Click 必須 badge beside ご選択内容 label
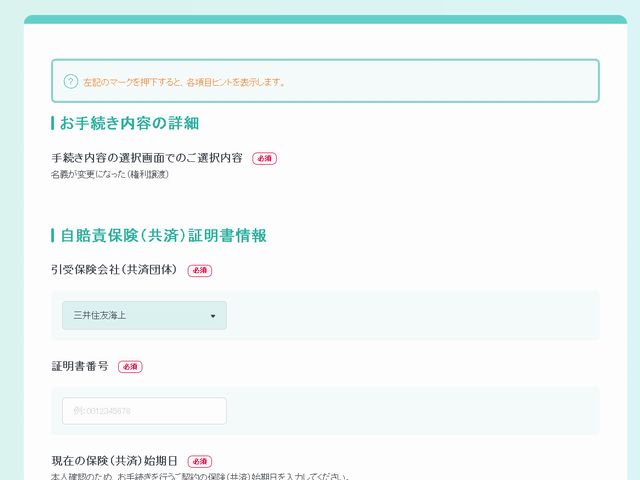Viewport: 640px width, 480px height. click(x=264, y=158)
